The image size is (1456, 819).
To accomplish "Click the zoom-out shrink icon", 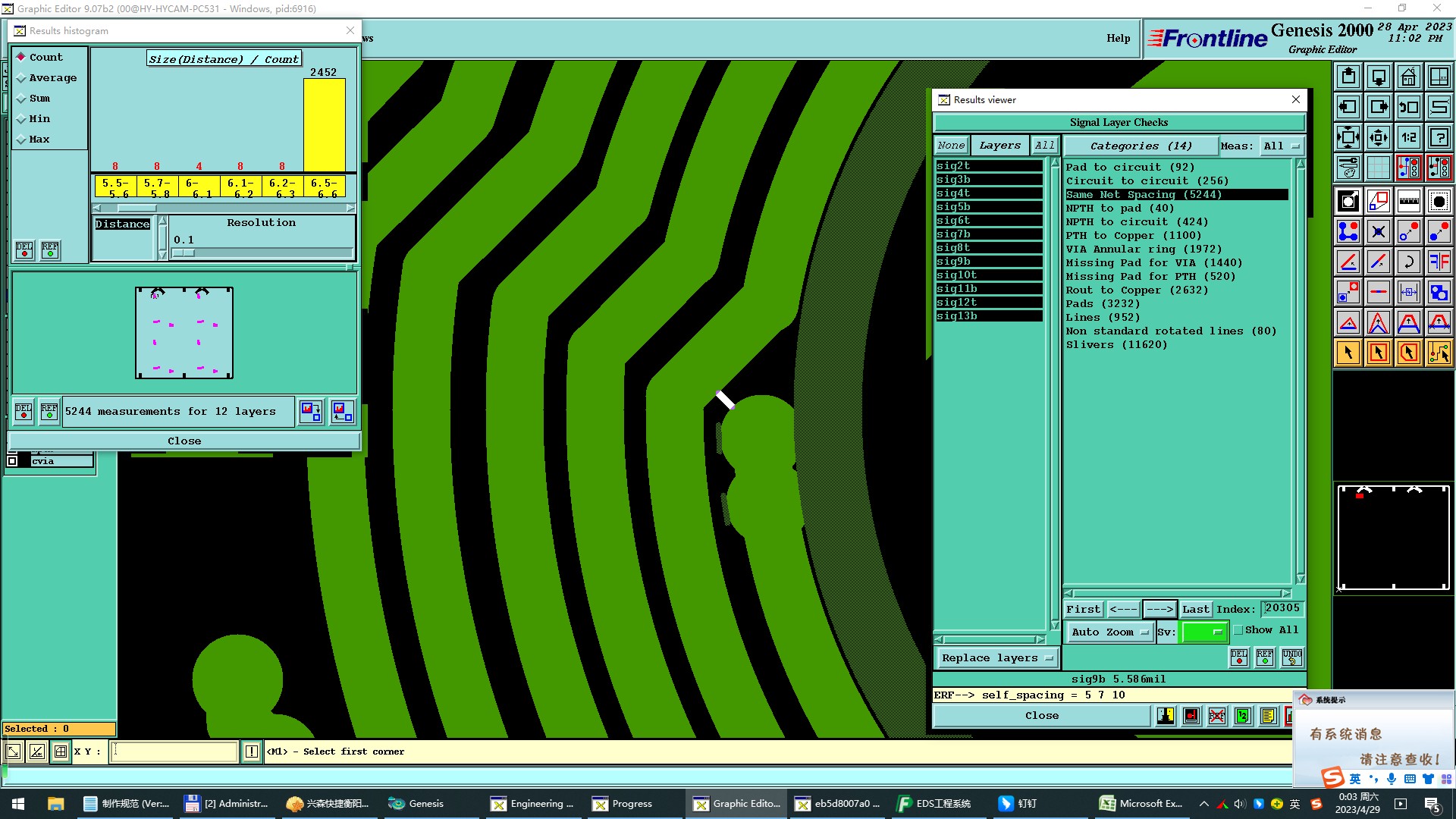I will (x=1378, y=137).
